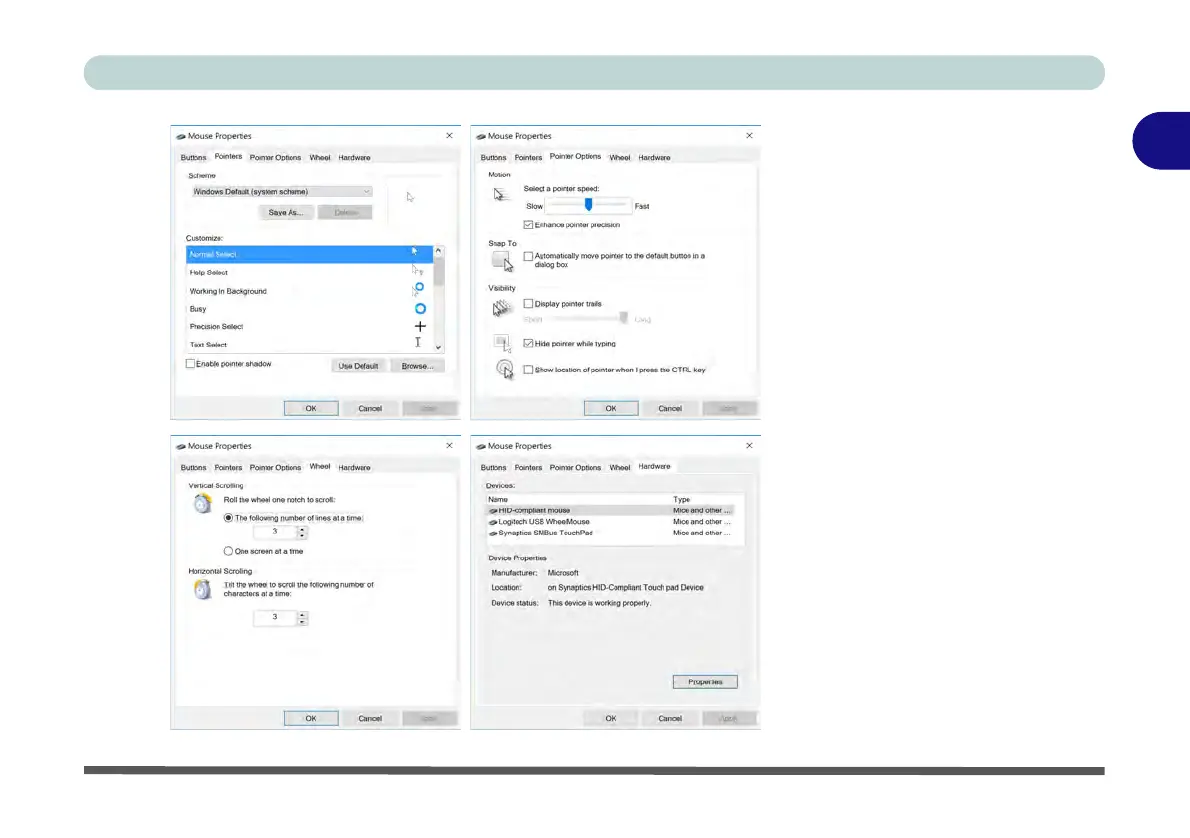1190x838 pixels.
Task: Click the Logitech USB WheelMouse device icon
Action: pos(493,522)
